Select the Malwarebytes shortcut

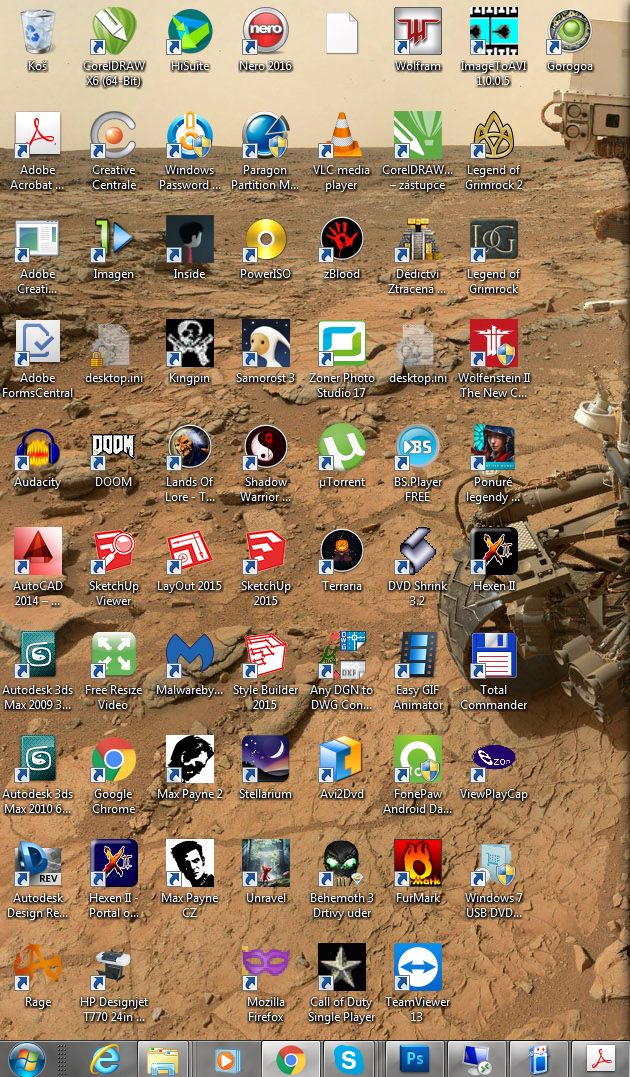190,656
